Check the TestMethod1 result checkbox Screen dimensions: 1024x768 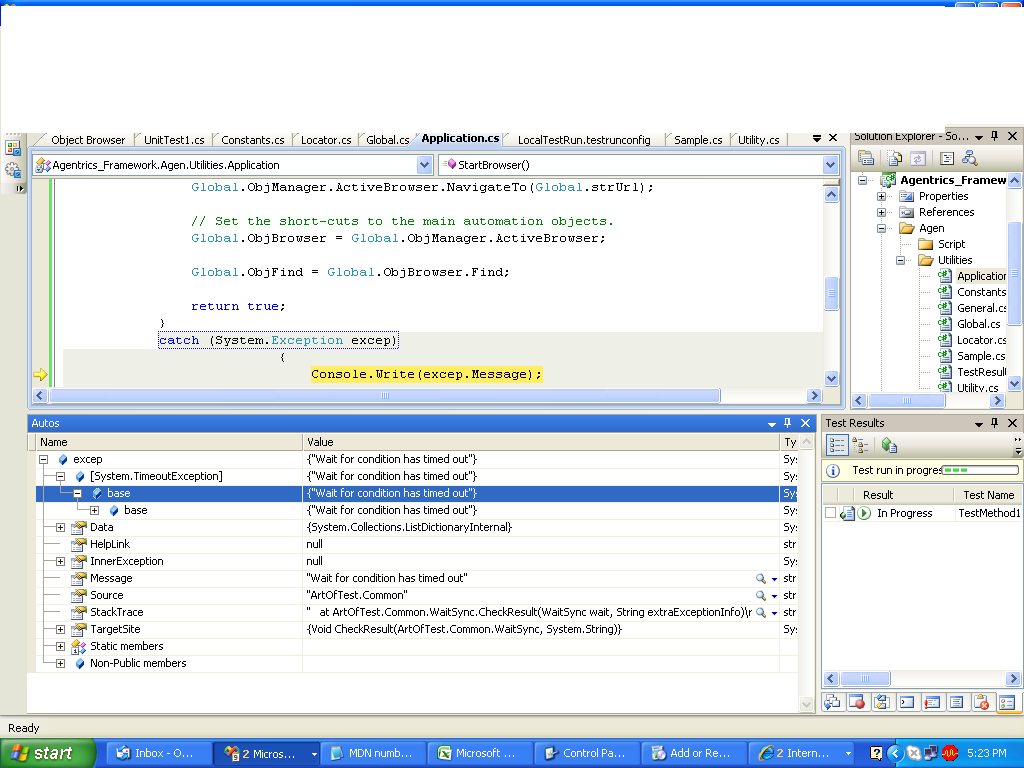click(x=830, y=513)
